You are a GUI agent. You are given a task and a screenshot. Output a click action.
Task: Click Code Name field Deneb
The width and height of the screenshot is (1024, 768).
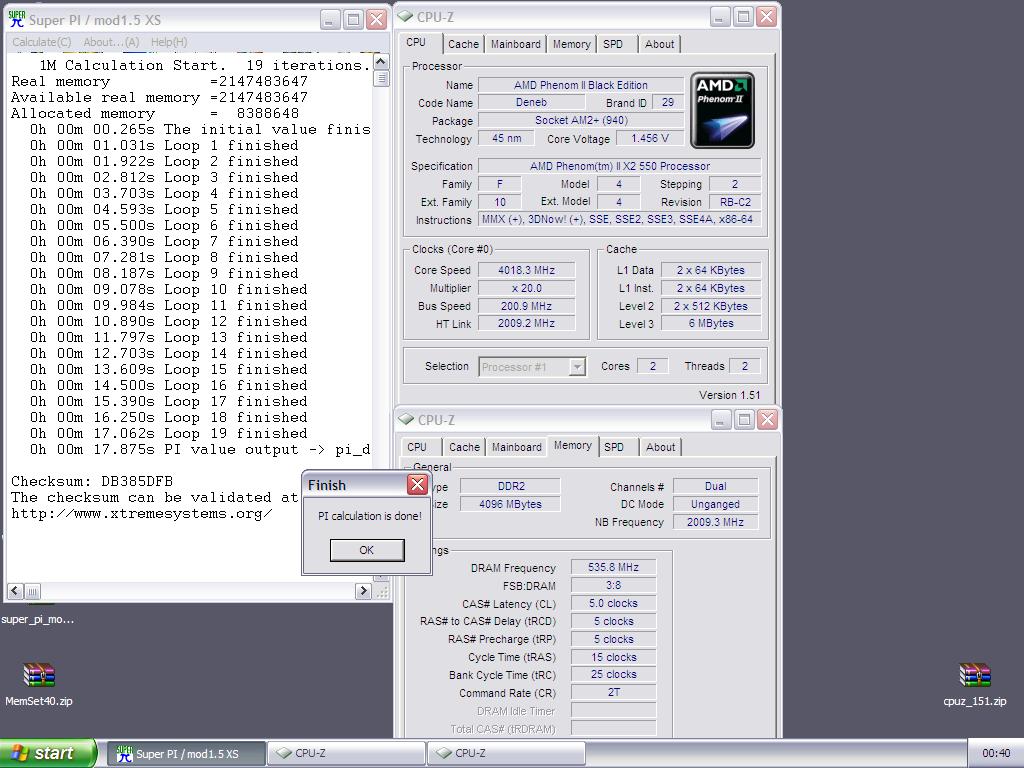point(532,103)
